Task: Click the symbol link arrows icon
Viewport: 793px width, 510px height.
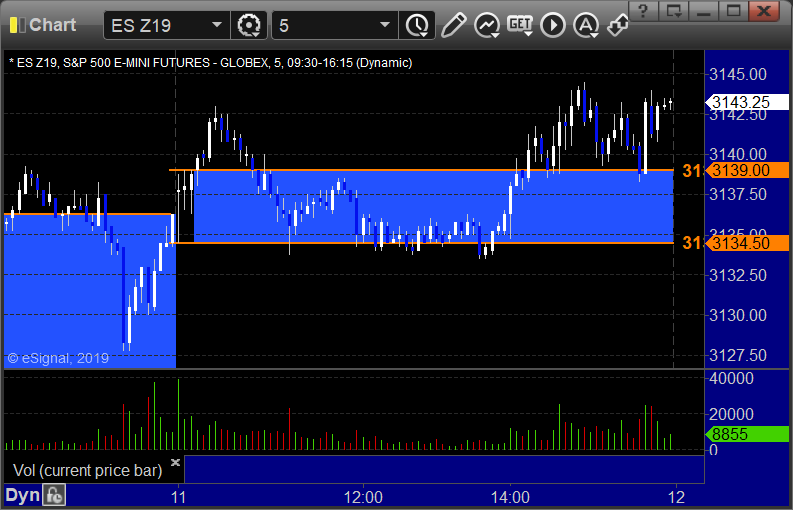Action: pyautogui.click(x=618, y=25)
